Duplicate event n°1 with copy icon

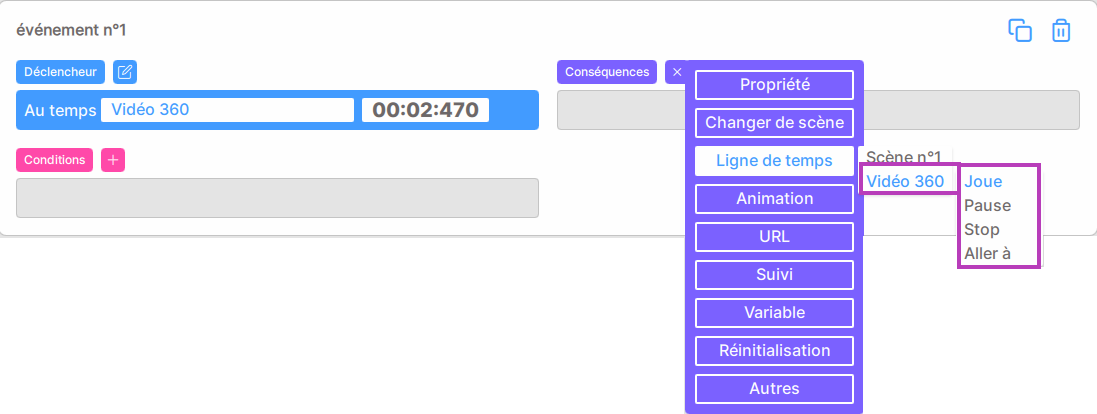click(1019, 31)
